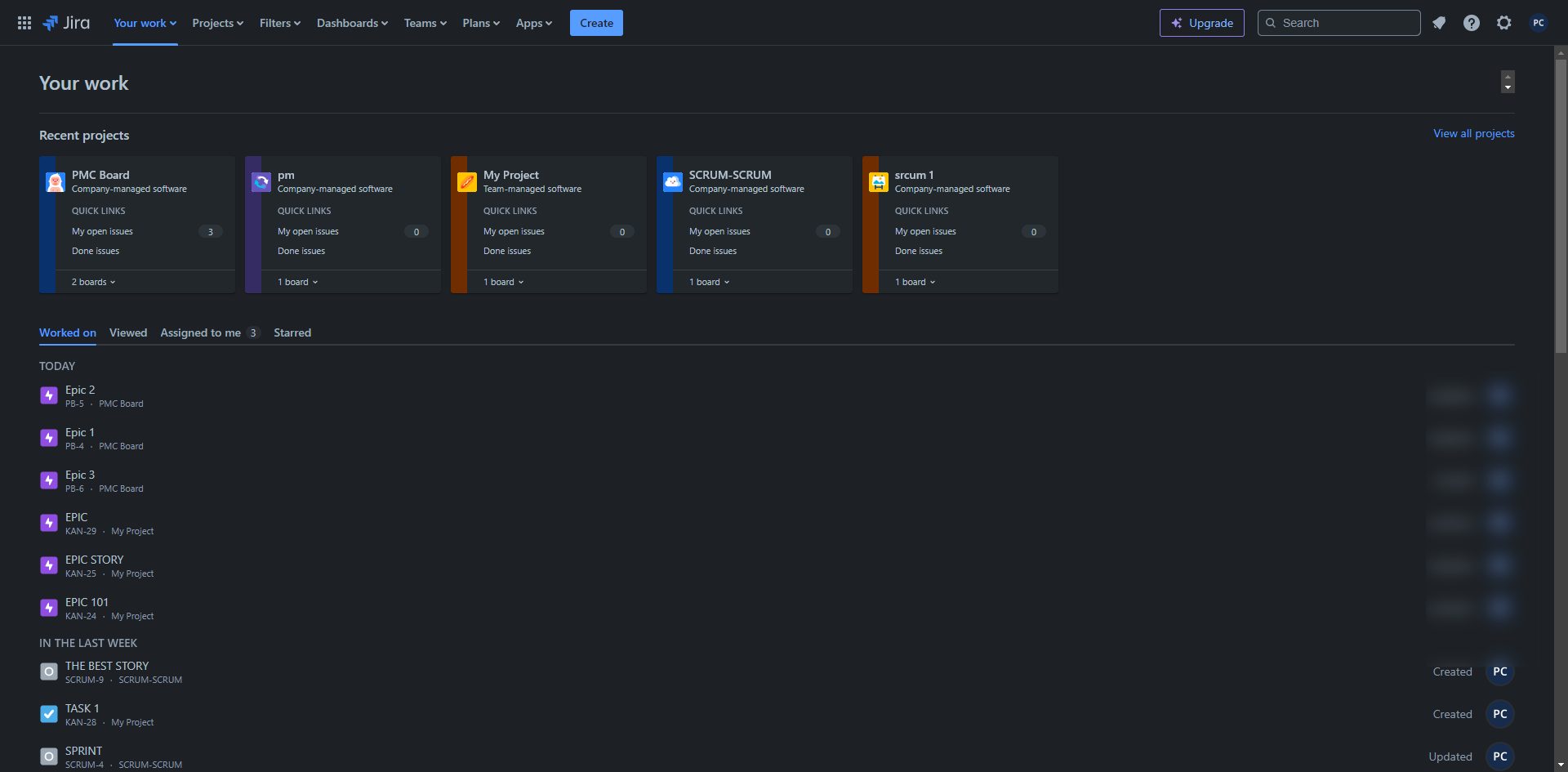The height and width of the screenshot is (772, 1568).
Task: Click the stepper arrows beside Your work heading
Action: point(1508,82)
